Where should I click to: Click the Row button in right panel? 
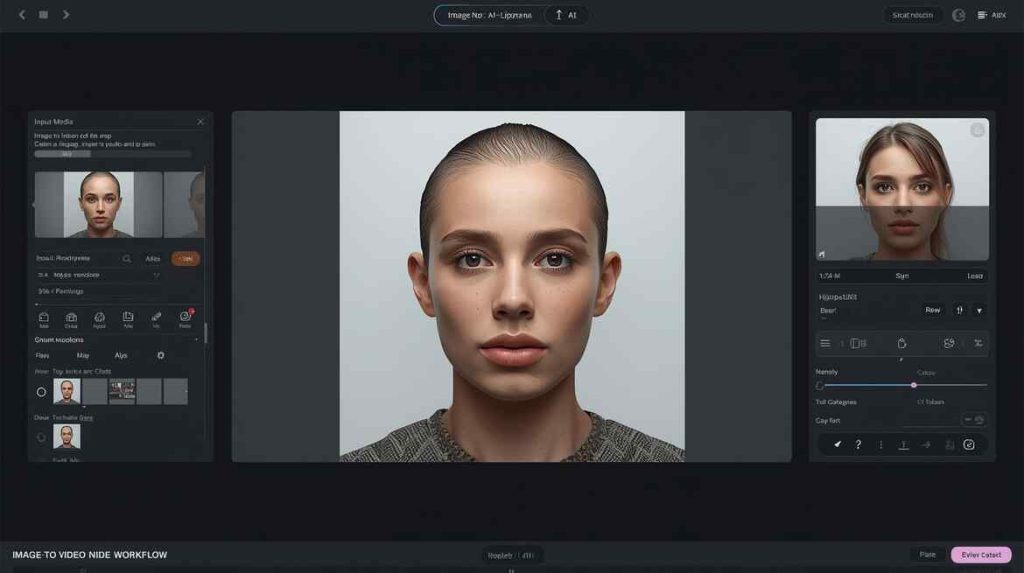(x=933, y=310)
